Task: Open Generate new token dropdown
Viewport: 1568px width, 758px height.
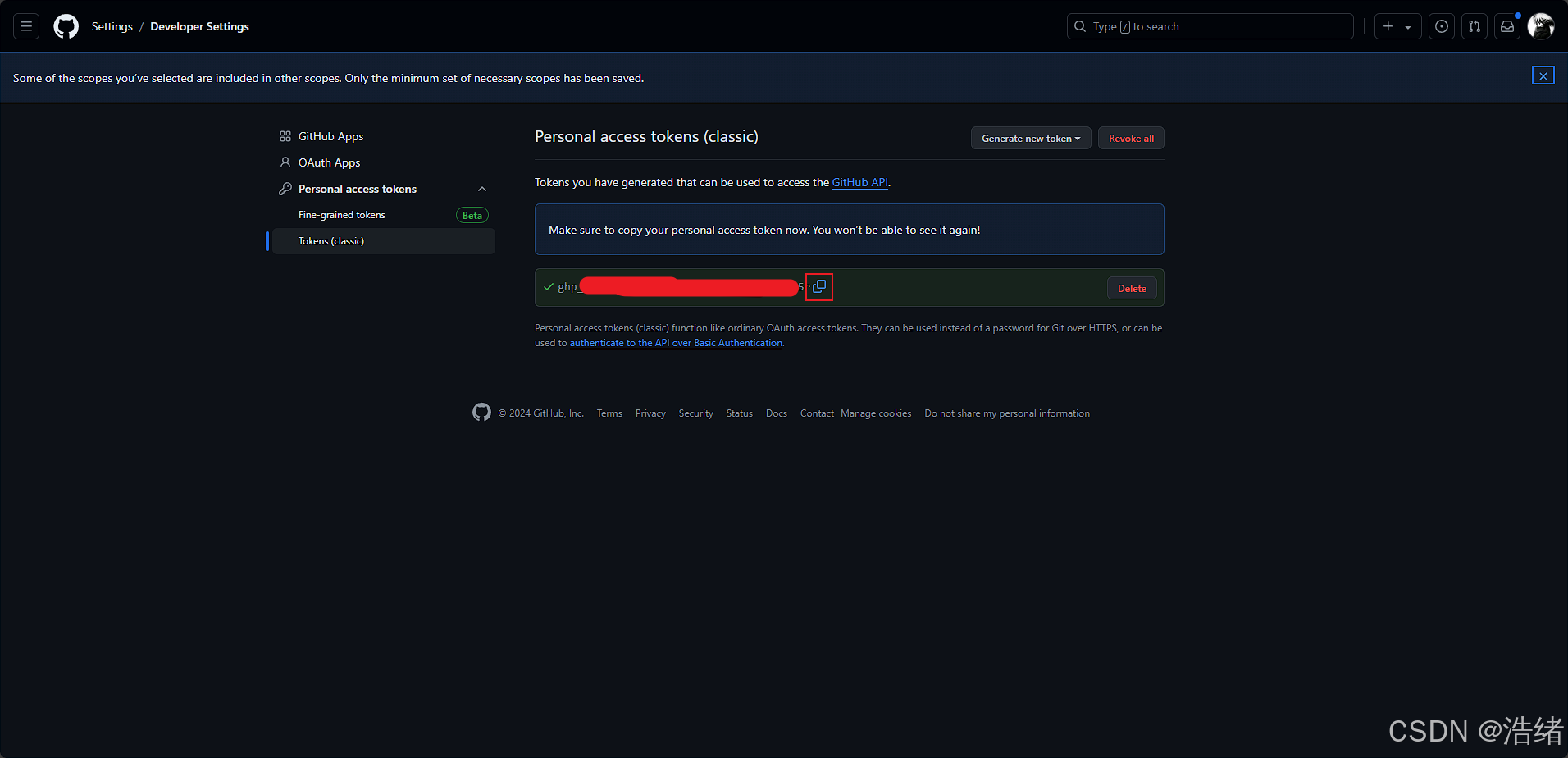Action: [x=1031, y=138]
